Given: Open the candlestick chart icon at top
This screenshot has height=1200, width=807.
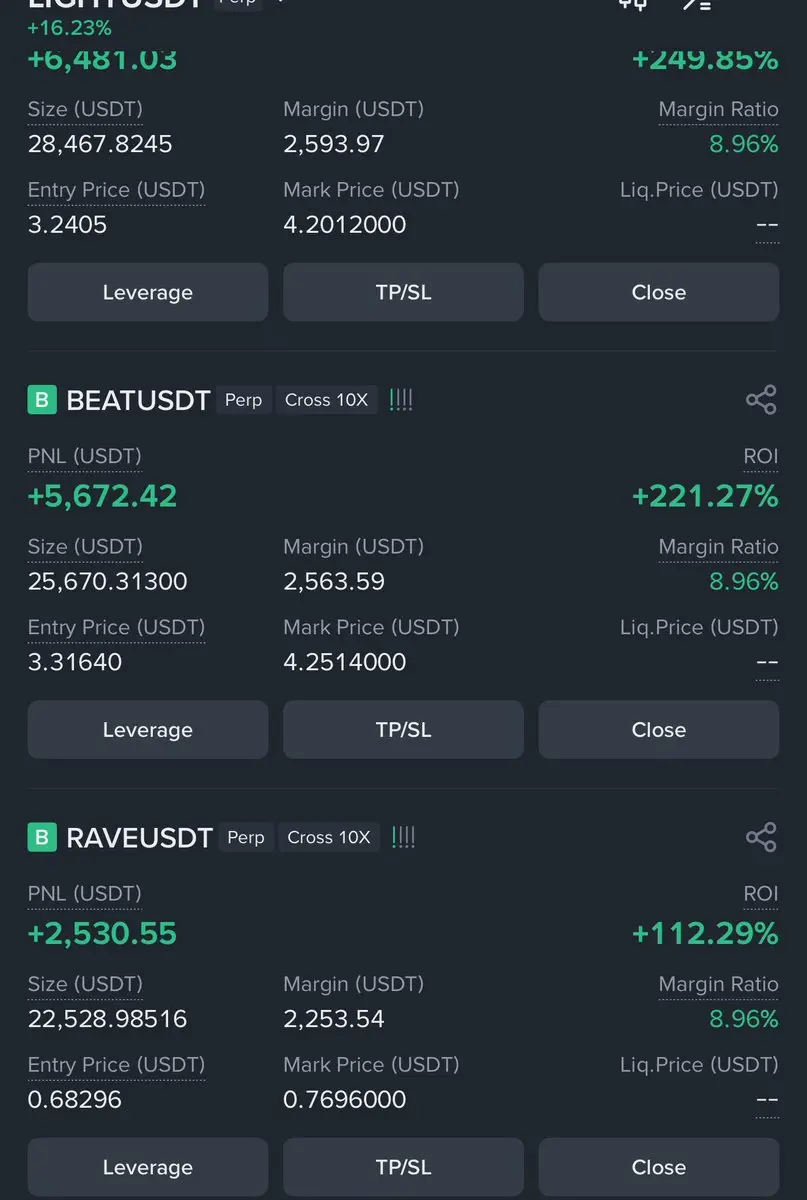Looking at the screenshot, I should click(633, 3).
